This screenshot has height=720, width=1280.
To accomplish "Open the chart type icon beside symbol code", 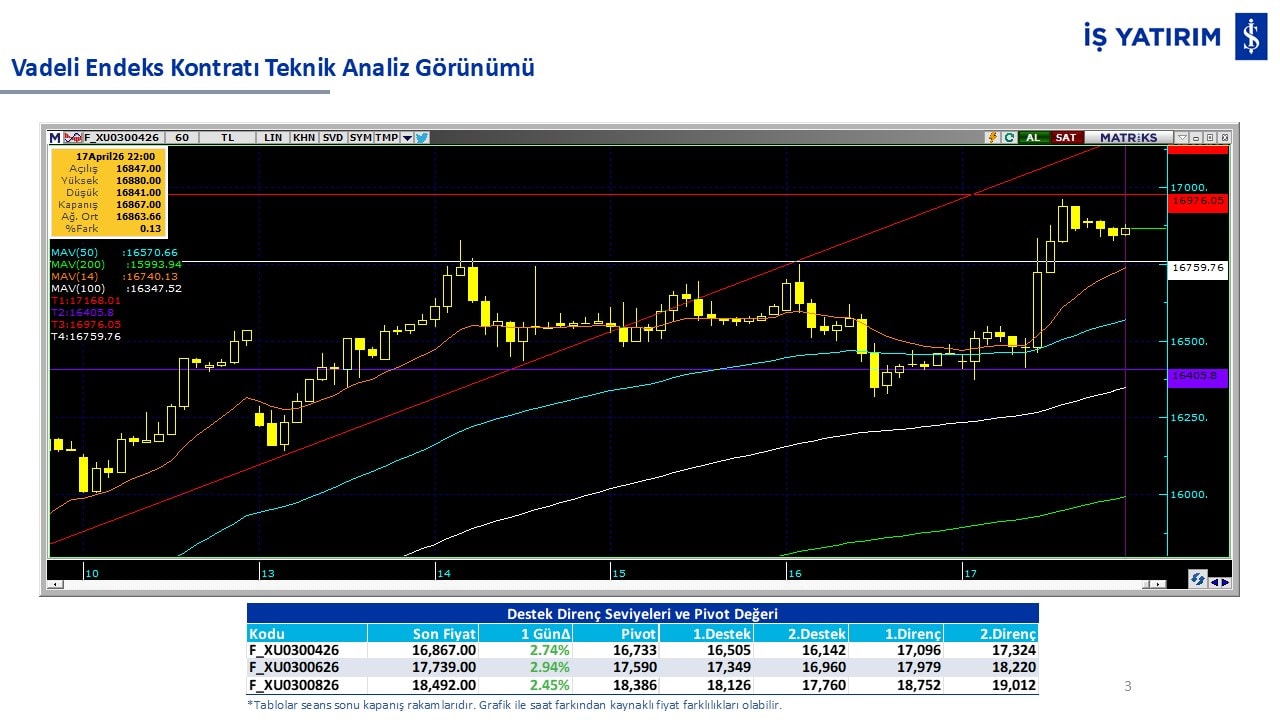I will pos(73,138).
